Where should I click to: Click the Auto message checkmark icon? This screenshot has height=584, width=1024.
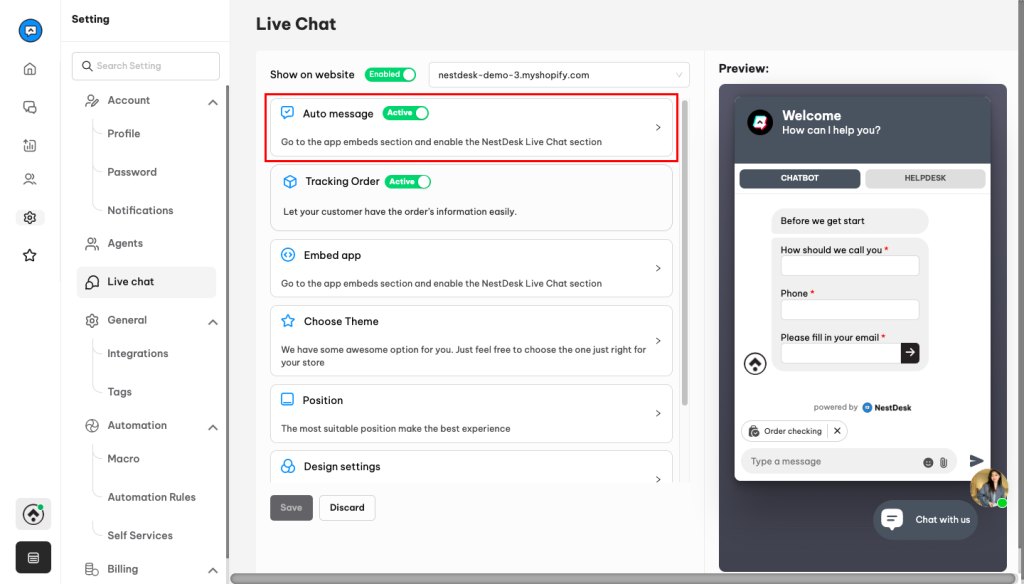(x=287, y=112)
